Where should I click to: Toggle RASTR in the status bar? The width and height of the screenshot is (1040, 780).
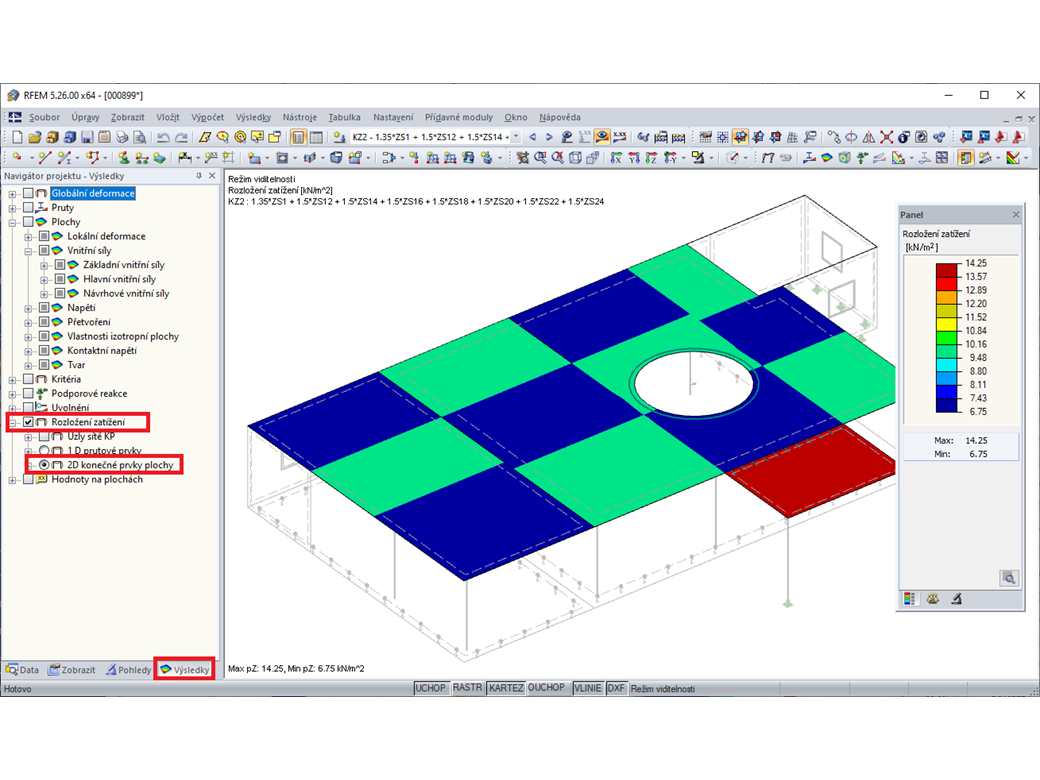468,688
